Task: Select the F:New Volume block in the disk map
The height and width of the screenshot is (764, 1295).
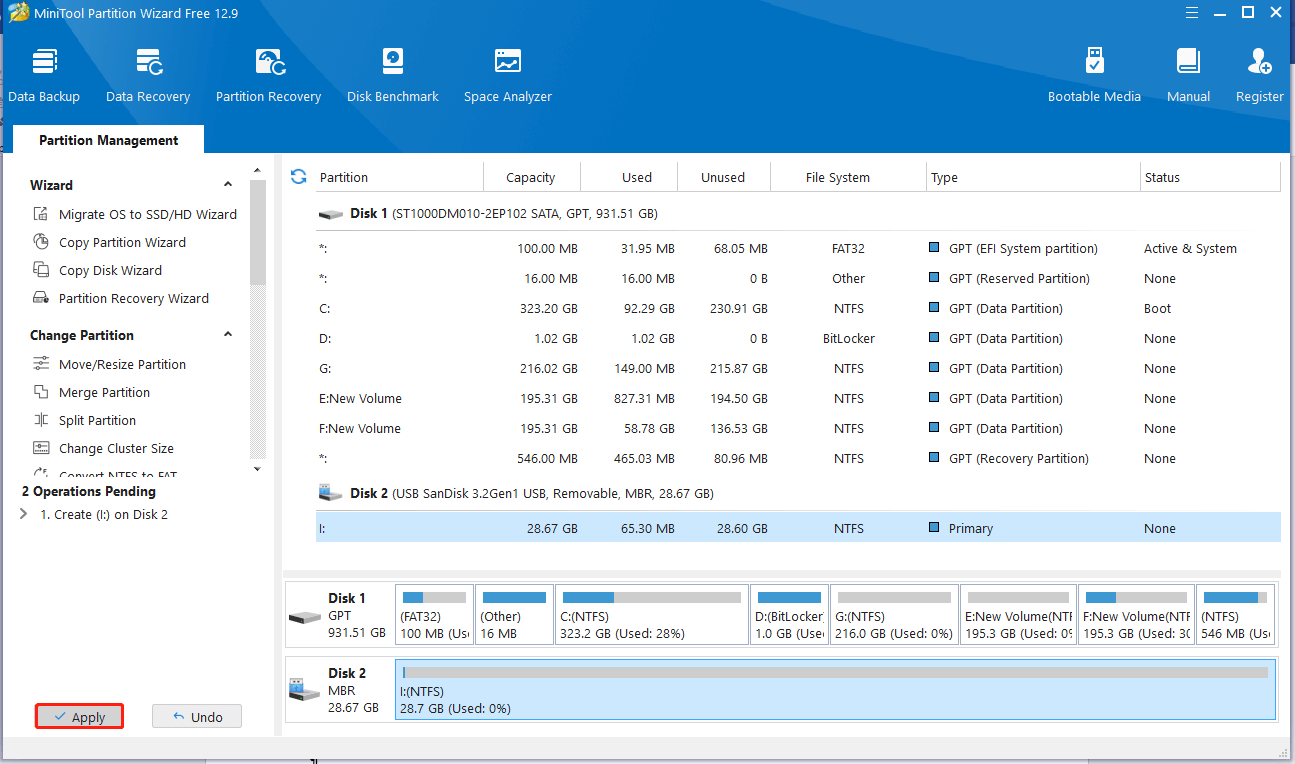Action: [1136, 614]
